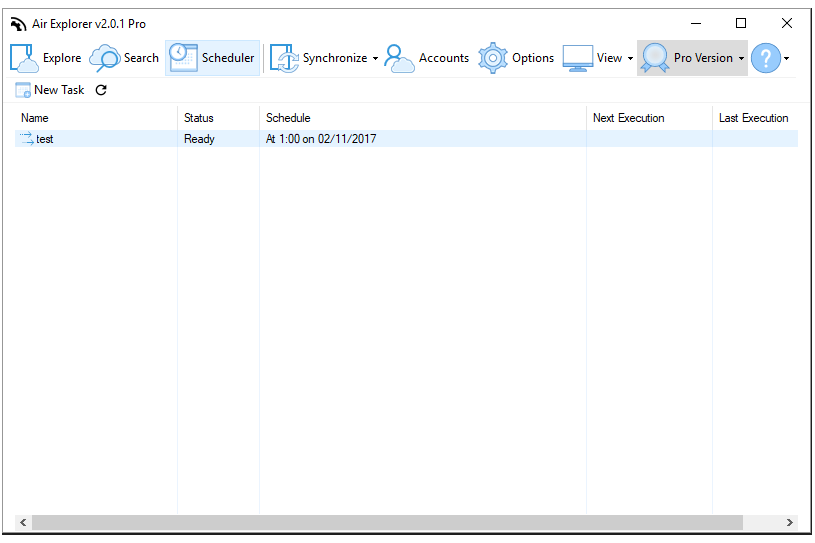Click the New Task calendar icon
Screen dimensions: 815x543
23,90
